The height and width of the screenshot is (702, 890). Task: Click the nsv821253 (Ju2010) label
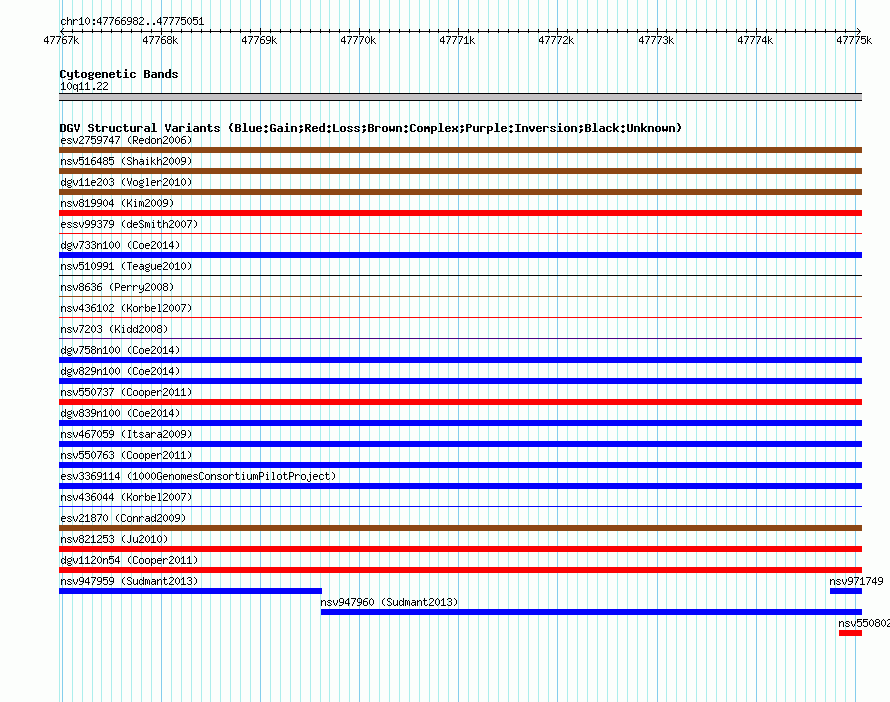[114, 539]
